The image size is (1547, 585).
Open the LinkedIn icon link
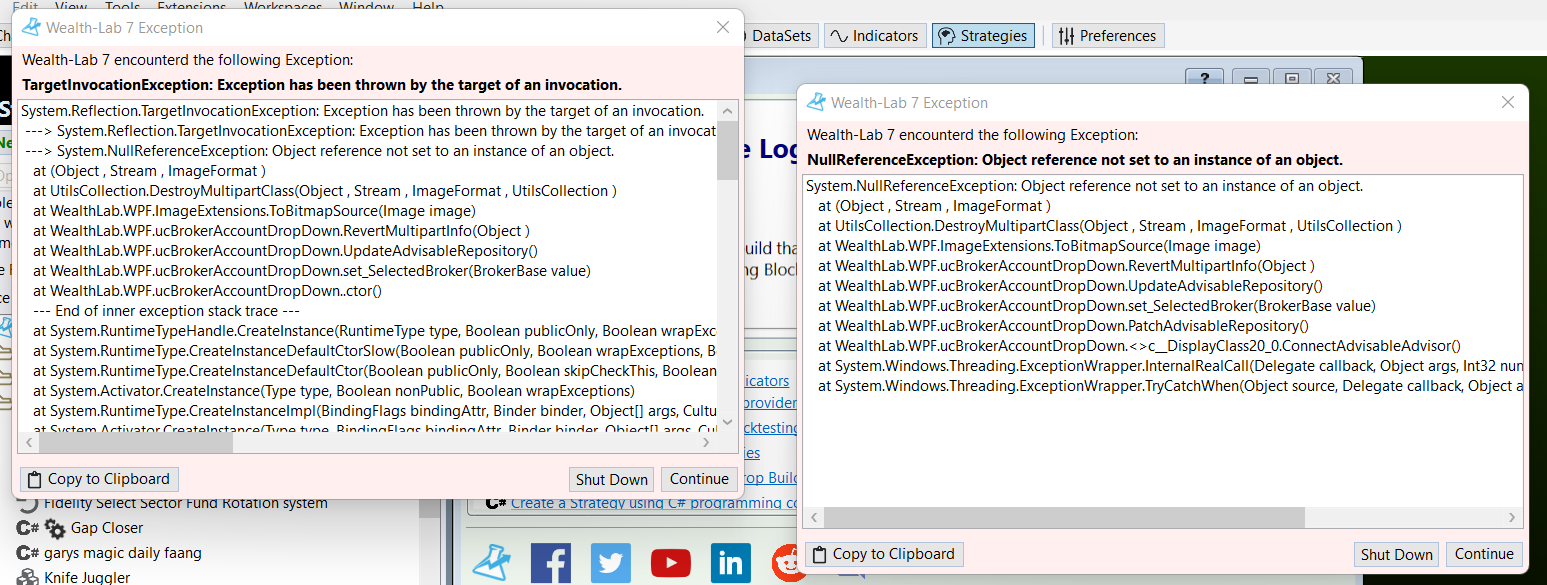[730, 563]
